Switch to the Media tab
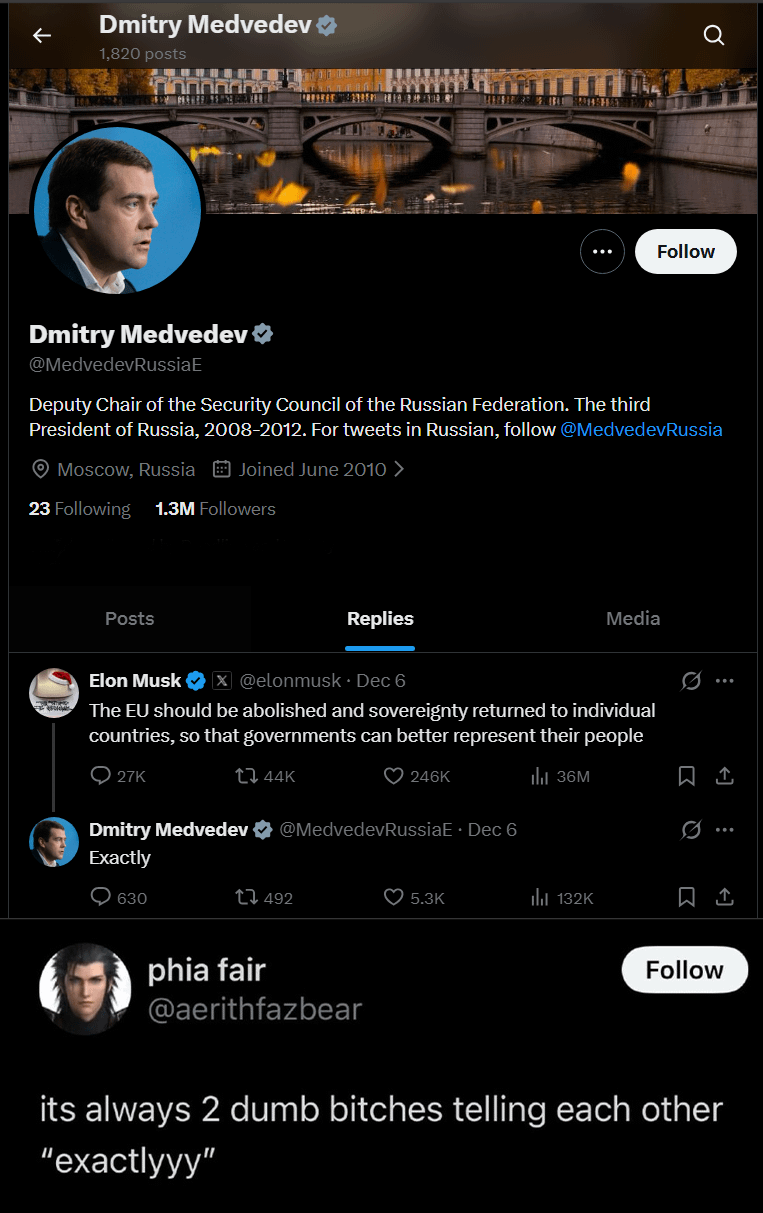 (633, 618)
